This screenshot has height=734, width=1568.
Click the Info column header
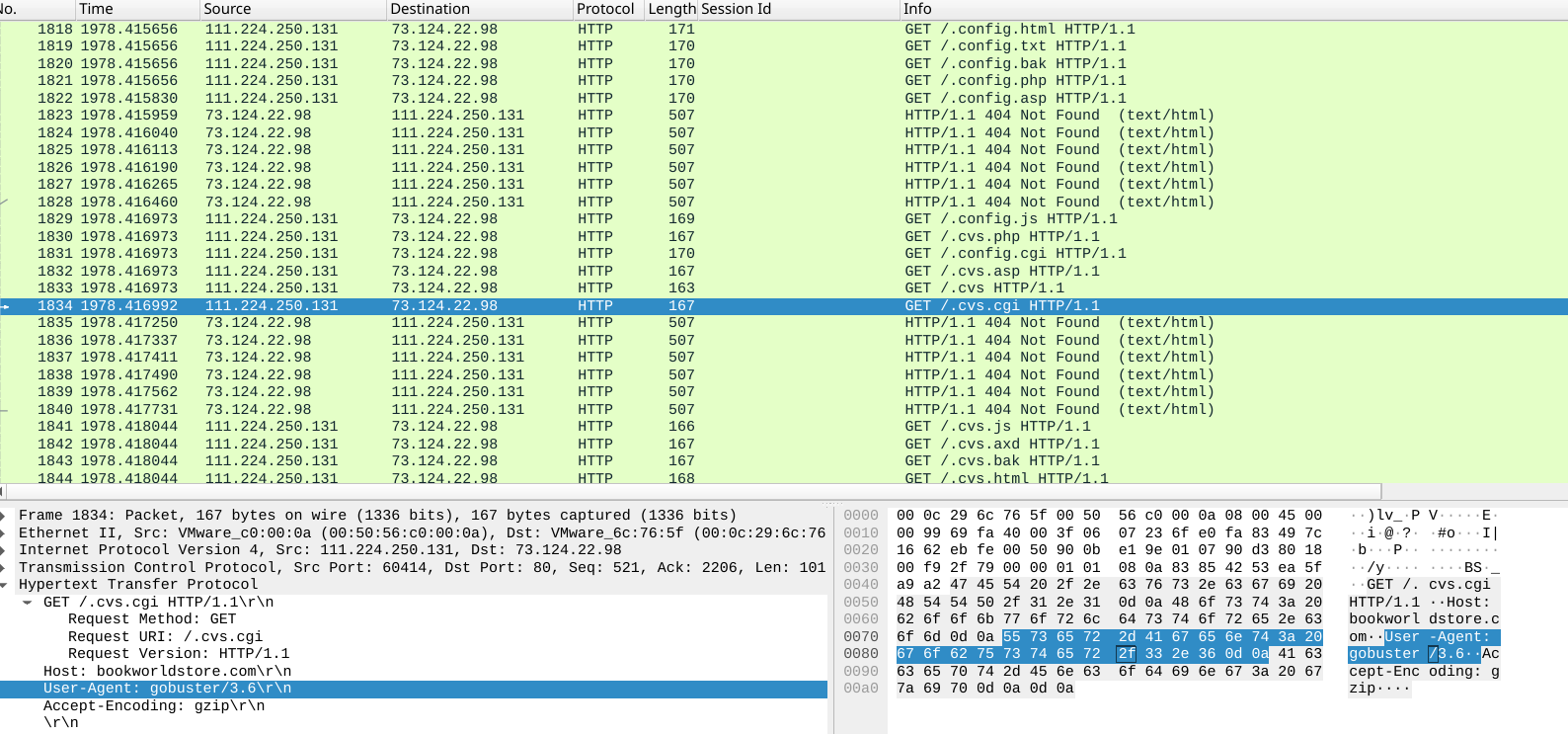(x=917, y=9)
